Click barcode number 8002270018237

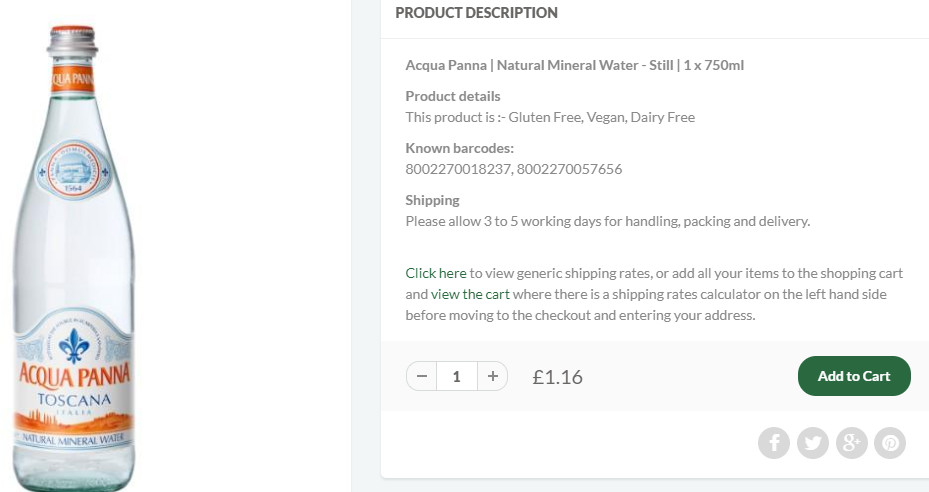coord(458,169)
